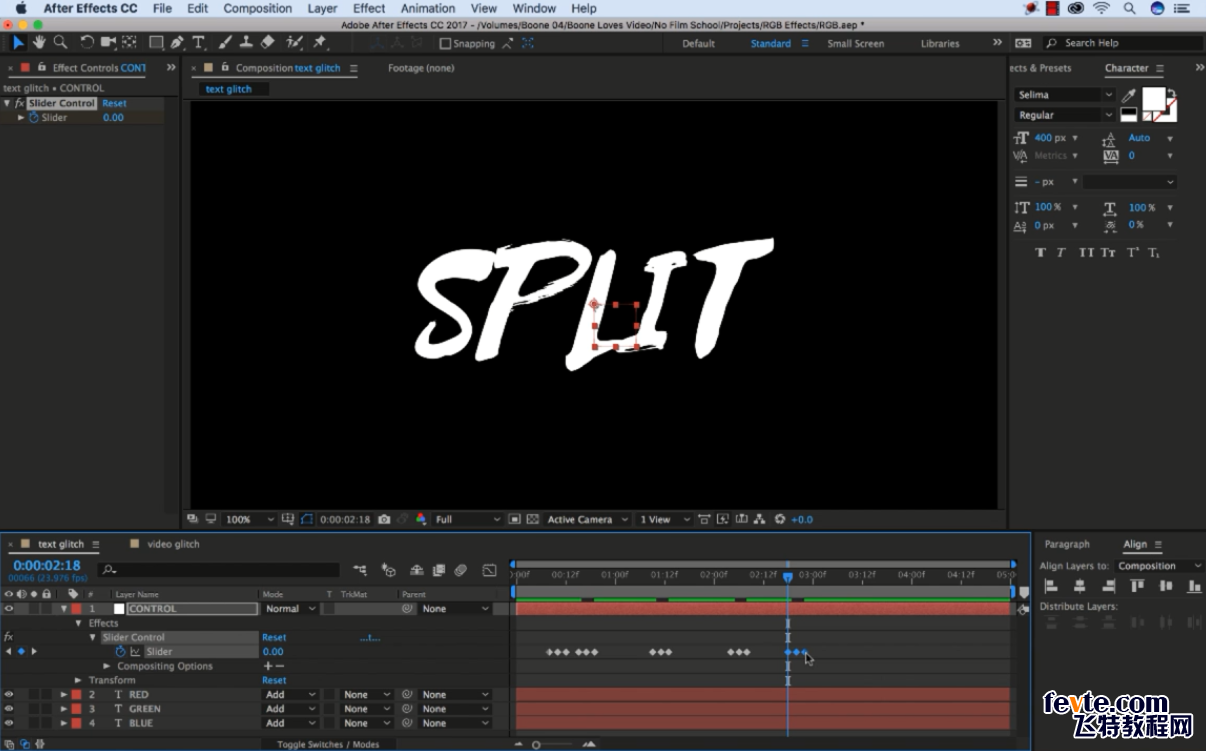1206x751 pixels.
Task: Take a snapshot with camera icon
Action: [384, 519]
